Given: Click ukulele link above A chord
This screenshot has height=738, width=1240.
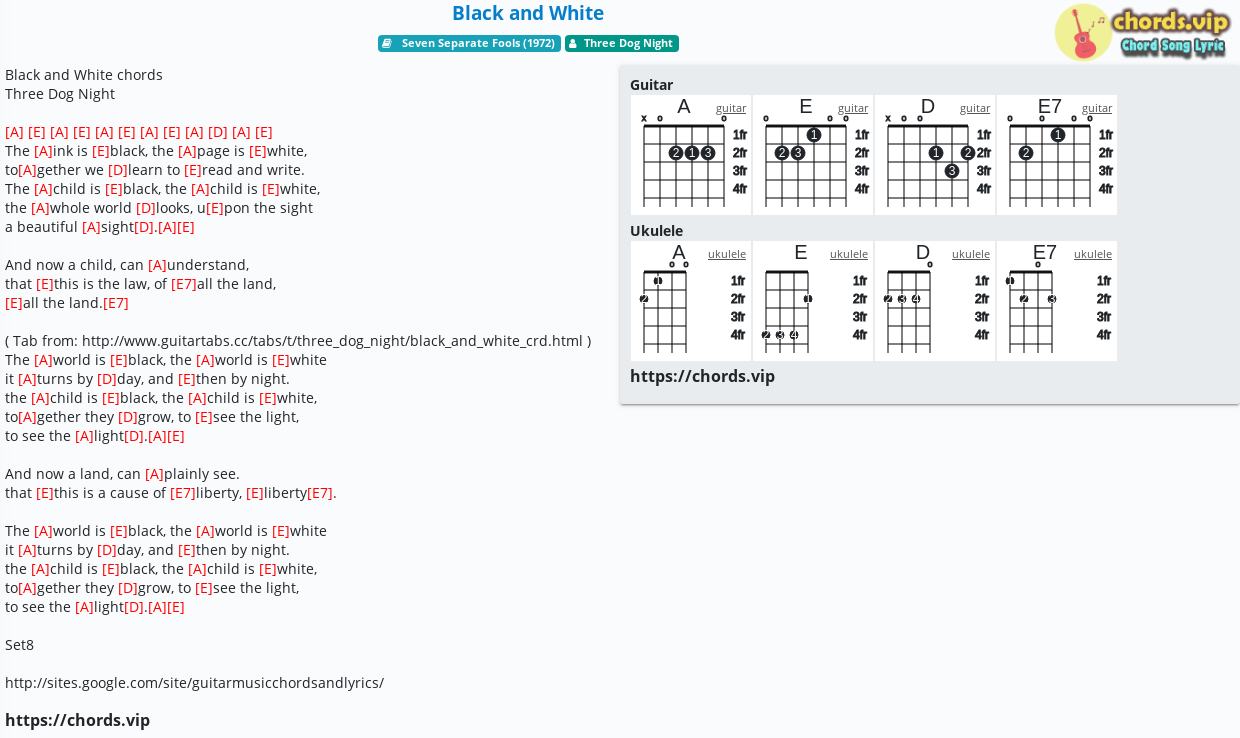Looking at the screenshot, I should [x=727, y=254].
